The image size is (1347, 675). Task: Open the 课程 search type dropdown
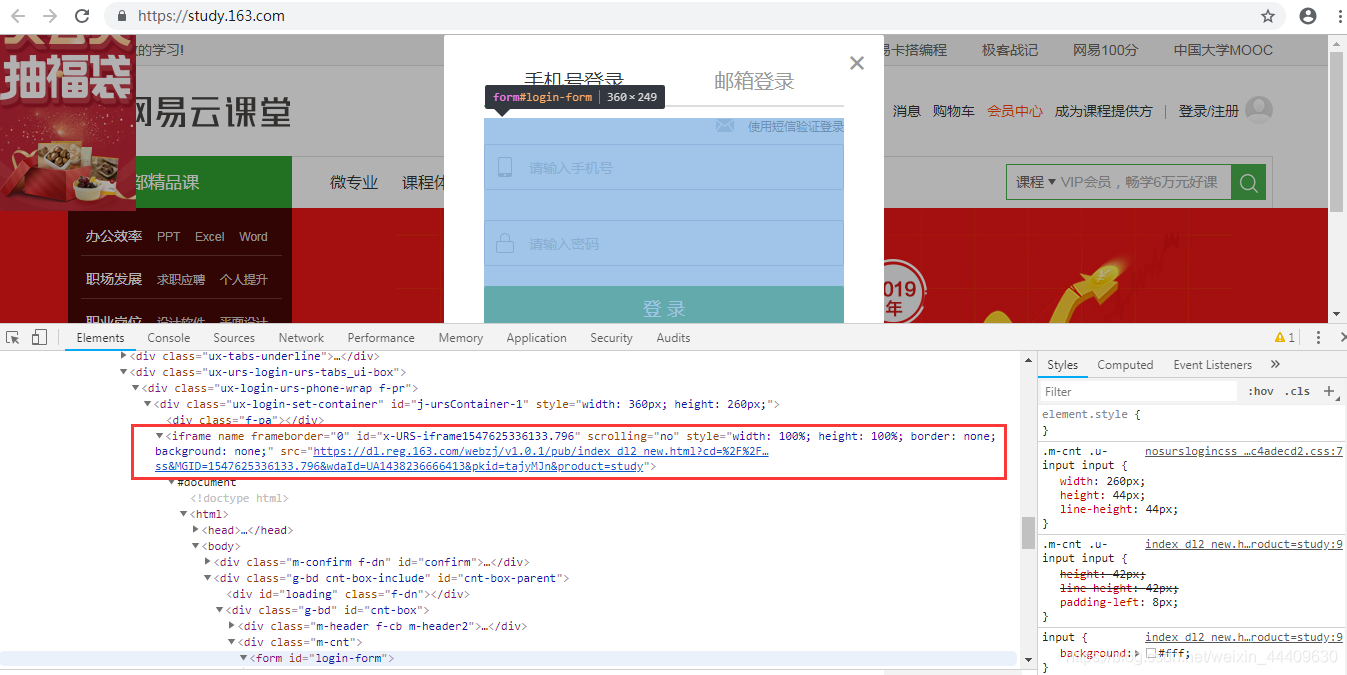tap(1036, 182)
